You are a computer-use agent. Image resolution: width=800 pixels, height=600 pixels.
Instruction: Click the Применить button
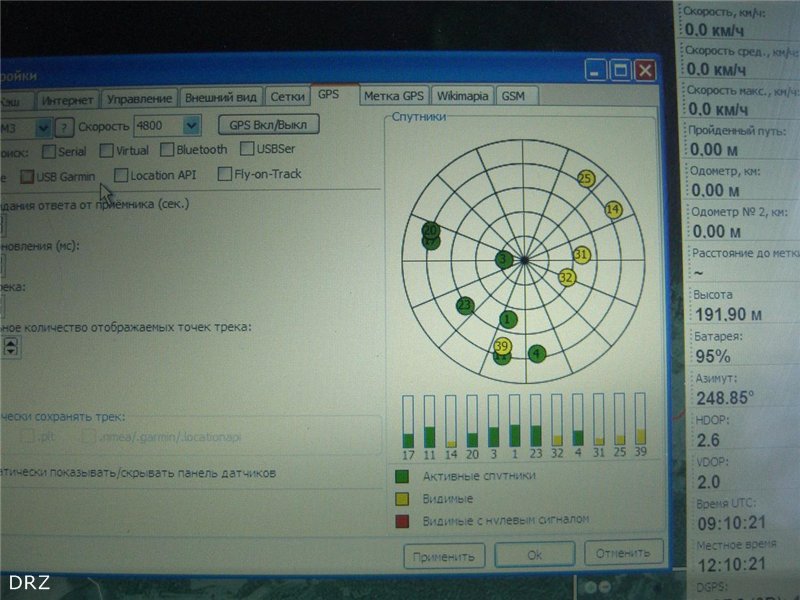tap(444, 557)
